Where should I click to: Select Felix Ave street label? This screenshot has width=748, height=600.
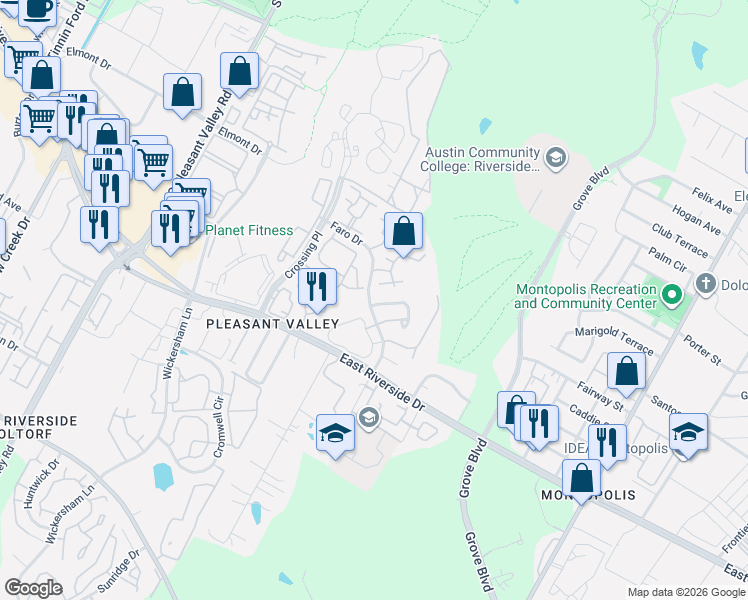pyautogui.click(x=712, y=200)
